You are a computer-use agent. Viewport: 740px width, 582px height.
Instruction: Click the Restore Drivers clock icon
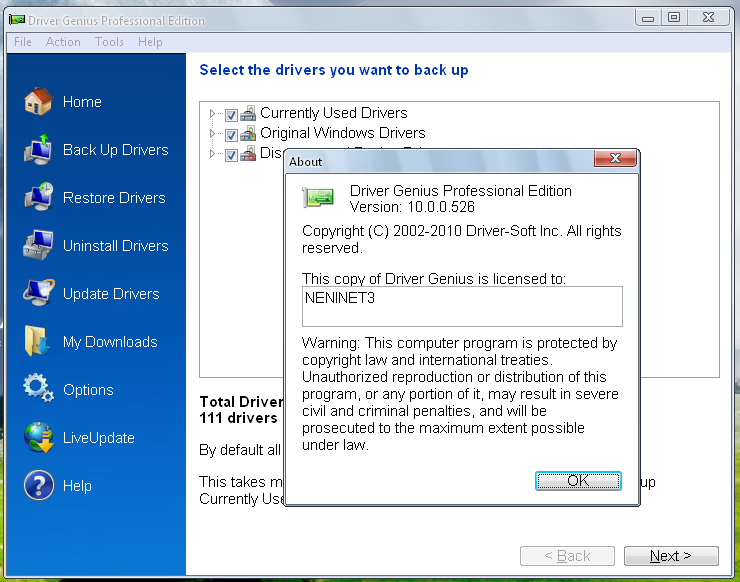38,197
